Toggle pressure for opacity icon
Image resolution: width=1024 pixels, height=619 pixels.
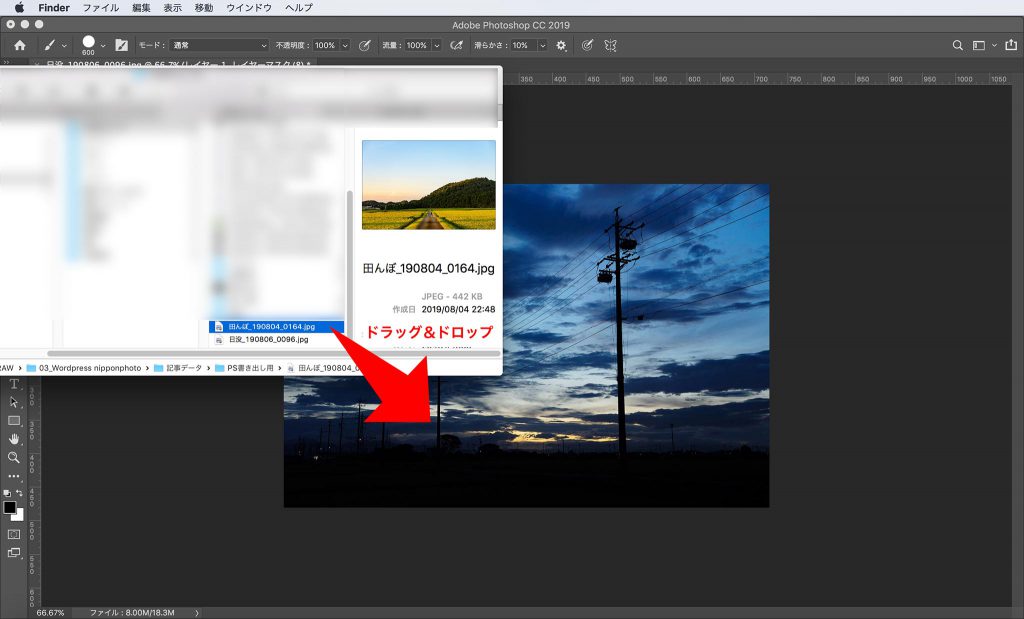click(365, 45)
